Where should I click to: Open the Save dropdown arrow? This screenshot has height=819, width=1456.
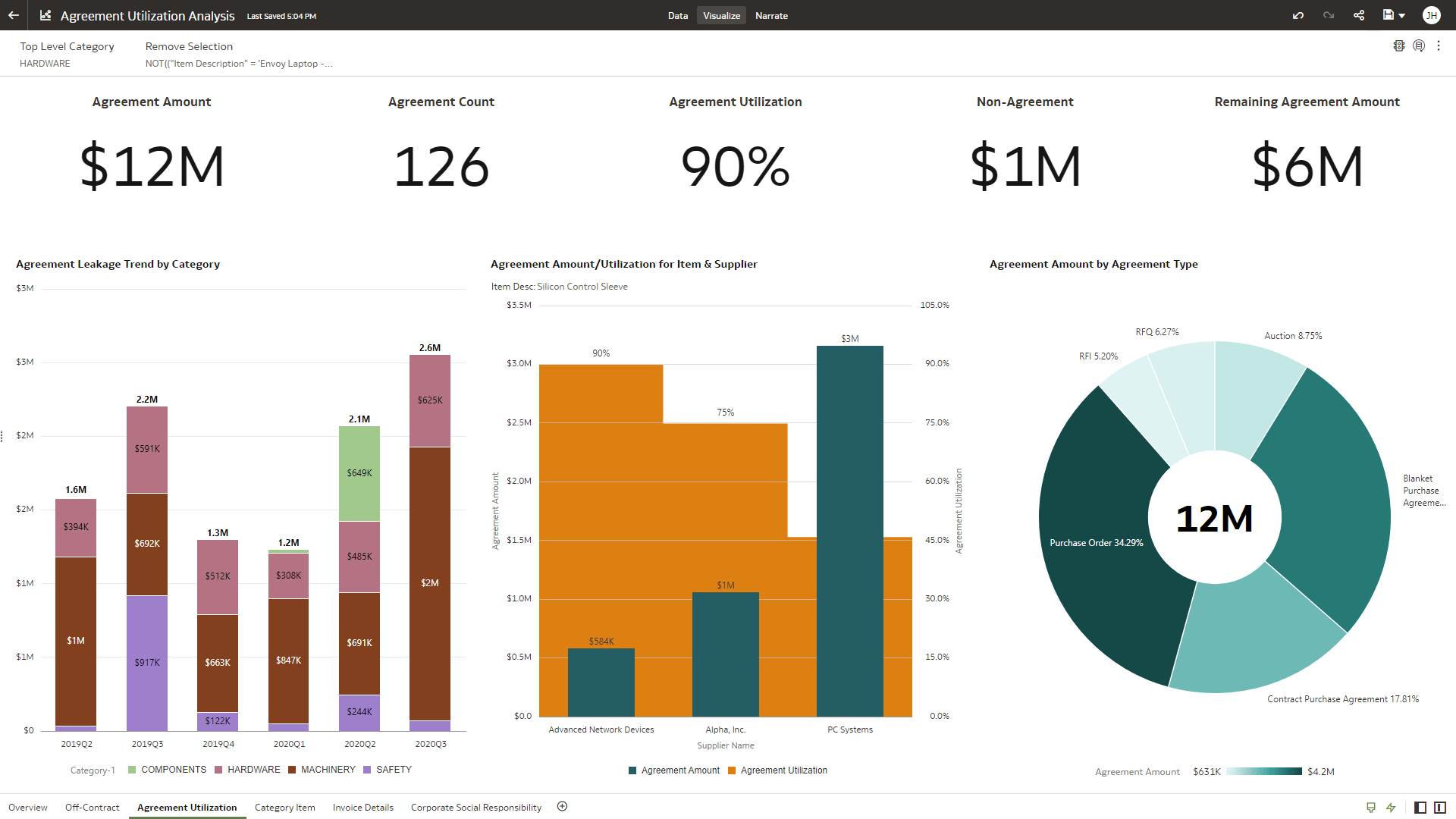pos(1402,15)
